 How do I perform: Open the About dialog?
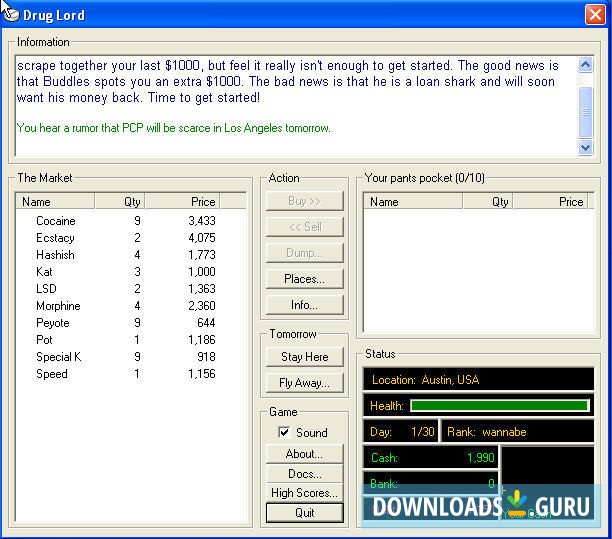[304, 453]
